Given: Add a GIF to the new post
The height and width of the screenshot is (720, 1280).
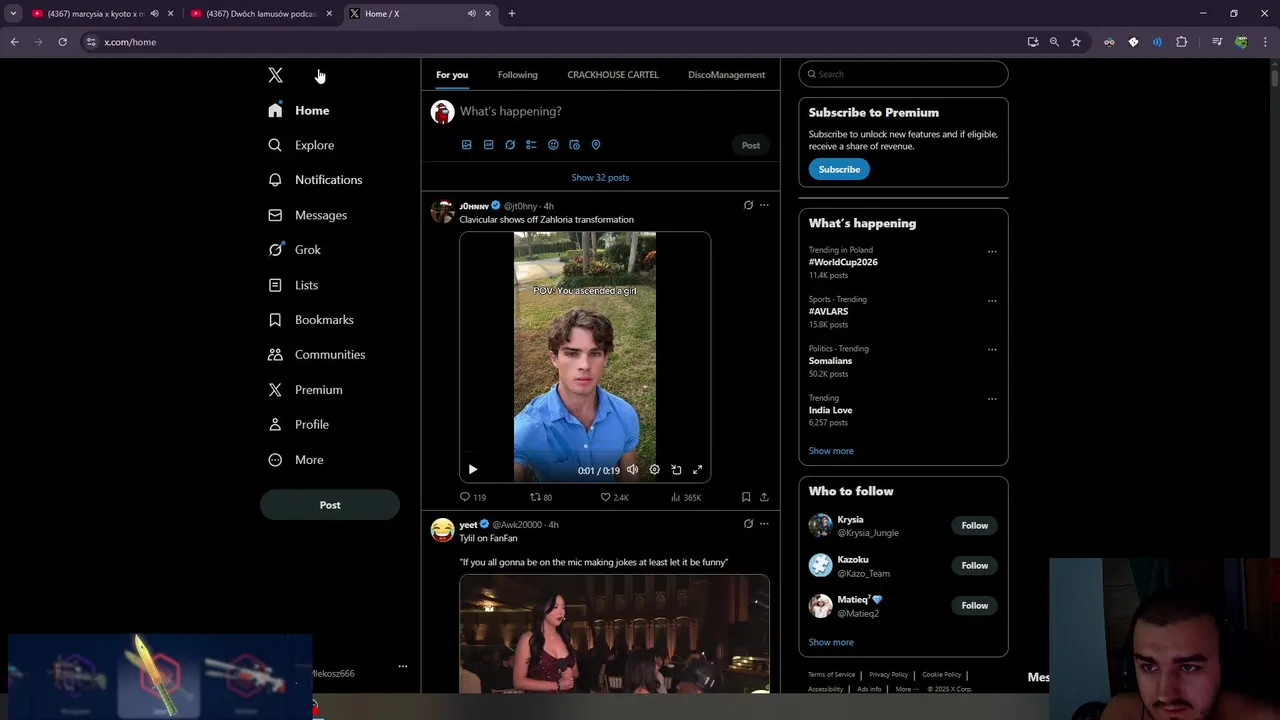Looking at the screenshot, I should 488,145.
